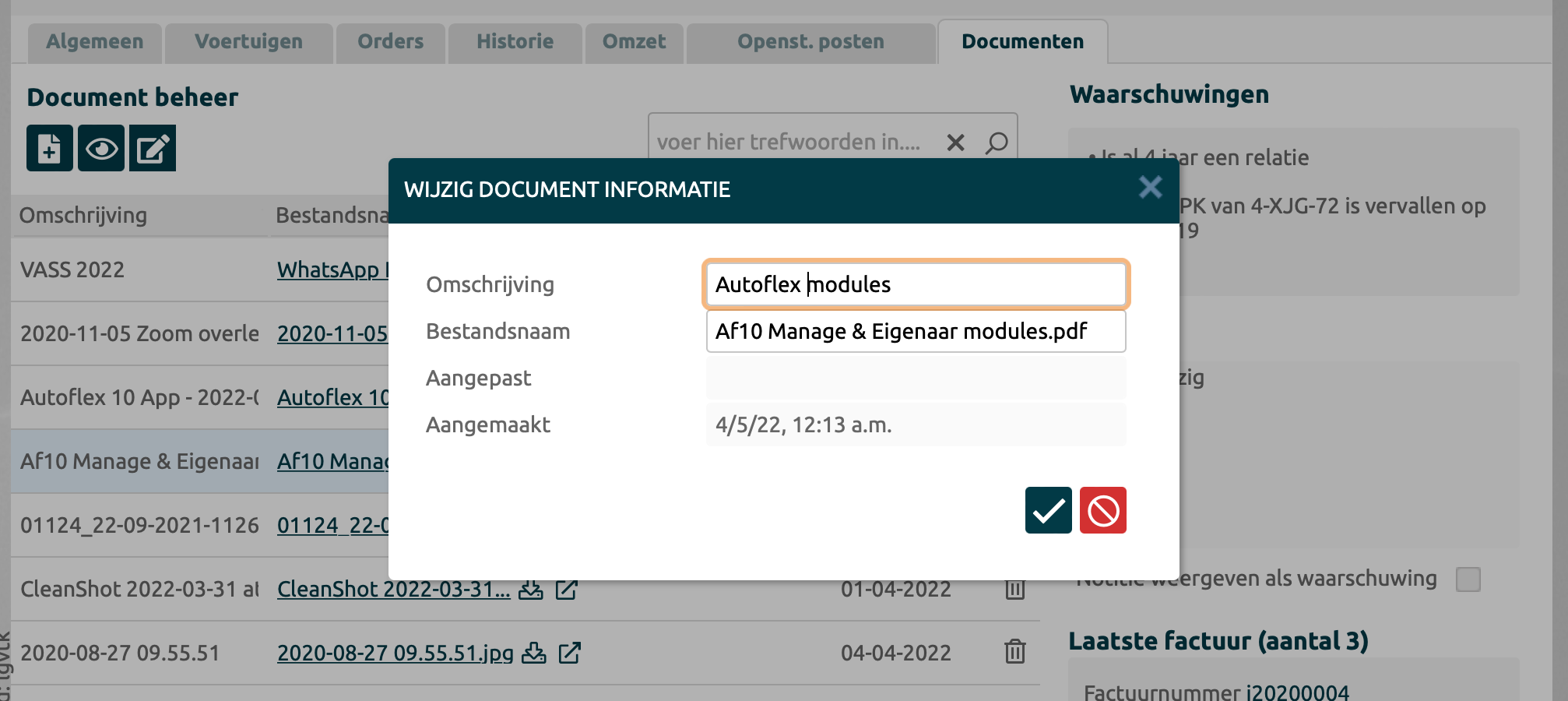Image resolution: width=1568 pixels, height=701 pixels.
Task: Switch to the Voertuigen tab
Action: [248, 42]
